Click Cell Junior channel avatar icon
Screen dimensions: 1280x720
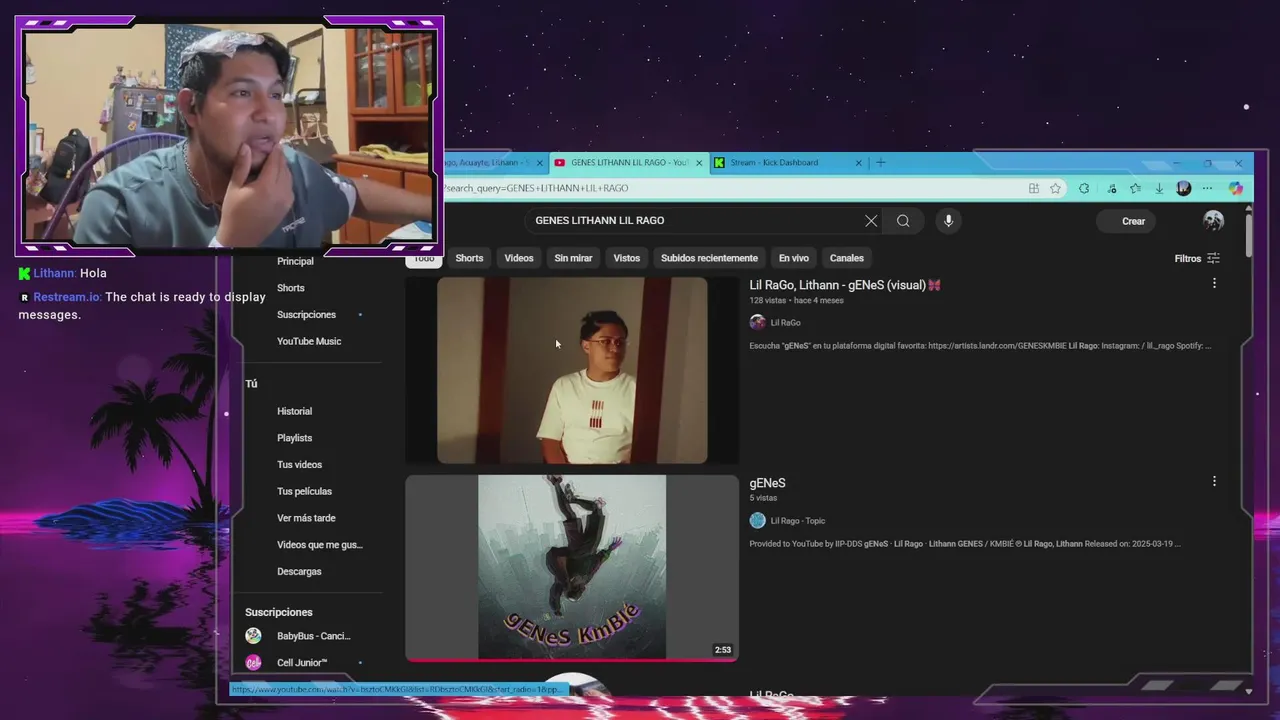coord(253,663)
